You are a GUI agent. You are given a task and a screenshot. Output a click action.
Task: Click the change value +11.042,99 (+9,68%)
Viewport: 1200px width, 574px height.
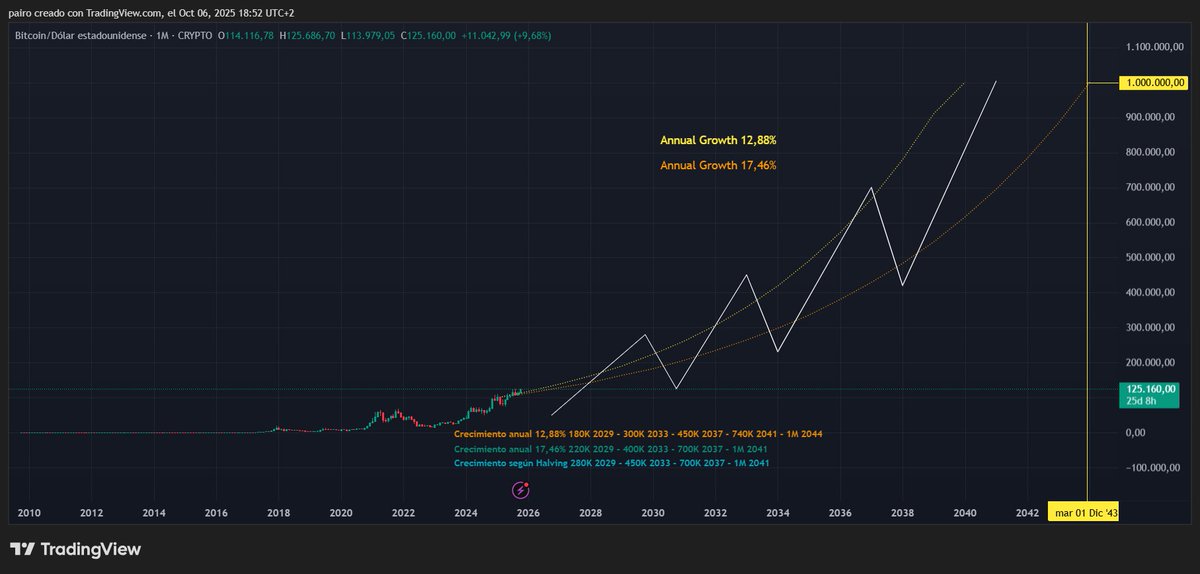click(x=506, y=35)
